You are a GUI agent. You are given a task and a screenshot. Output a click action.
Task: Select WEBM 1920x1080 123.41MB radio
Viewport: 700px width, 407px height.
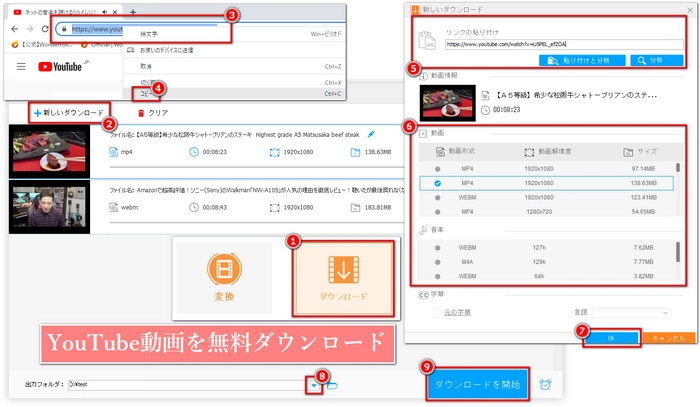click(438, 197)
